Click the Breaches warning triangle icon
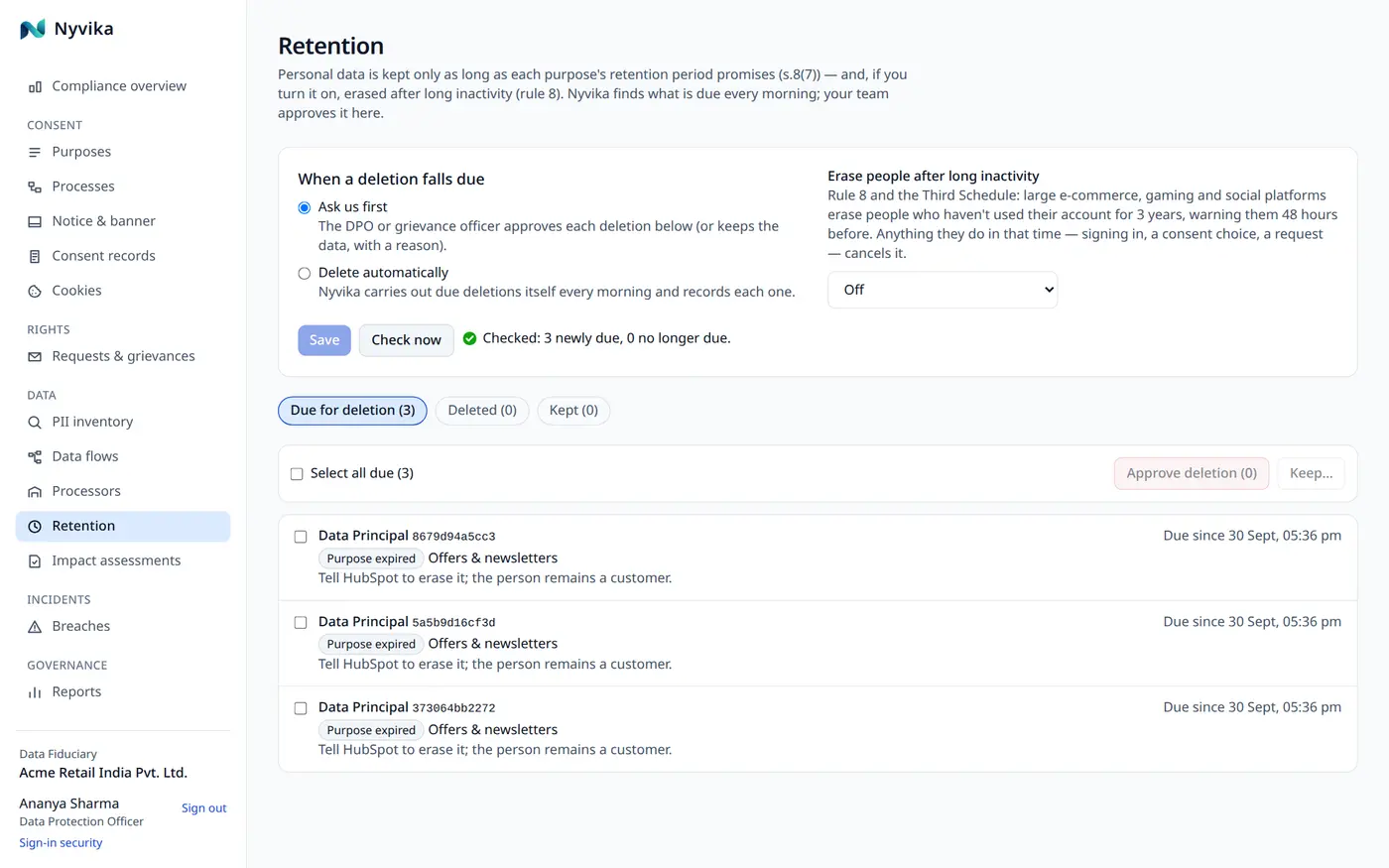 (x=35, y=626)
